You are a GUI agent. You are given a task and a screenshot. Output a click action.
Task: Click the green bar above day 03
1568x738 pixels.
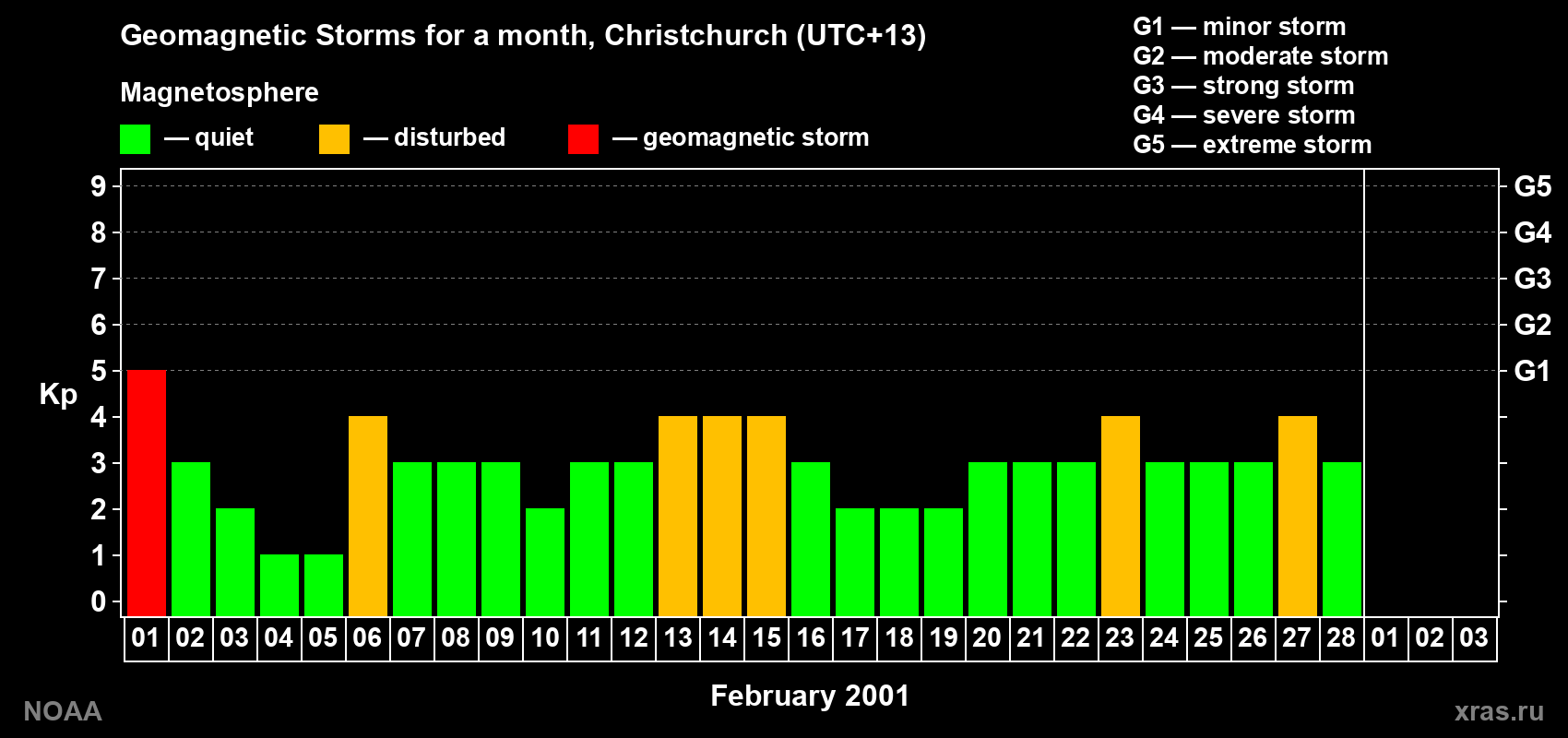click(235, 563)
